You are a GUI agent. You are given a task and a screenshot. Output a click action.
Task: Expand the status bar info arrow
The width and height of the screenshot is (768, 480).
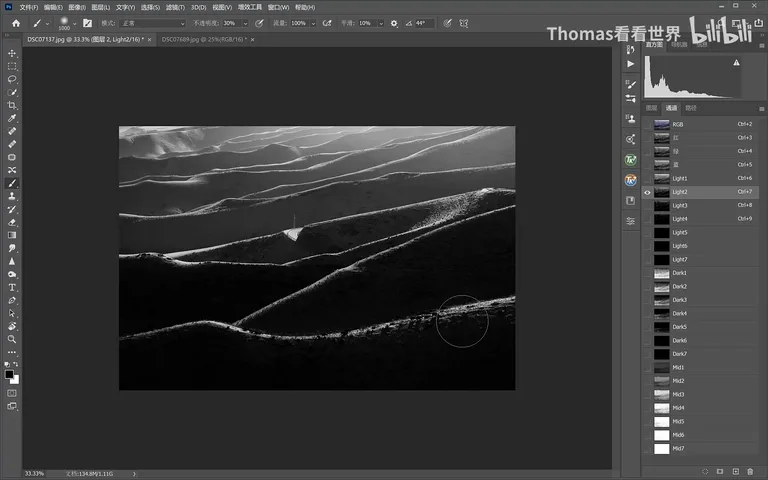click(x=134, y=474)
